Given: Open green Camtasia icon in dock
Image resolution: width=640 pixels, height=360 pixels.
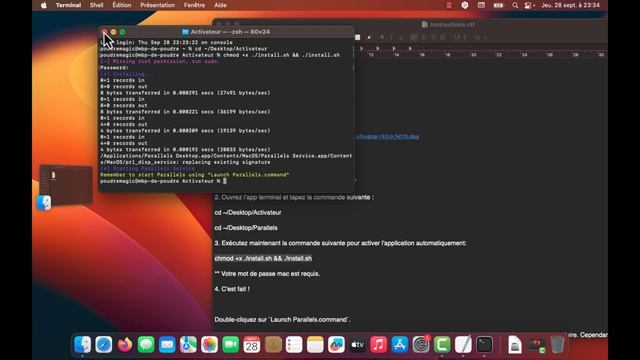Looking at the screenshot, I should click(x=442, y=345).
